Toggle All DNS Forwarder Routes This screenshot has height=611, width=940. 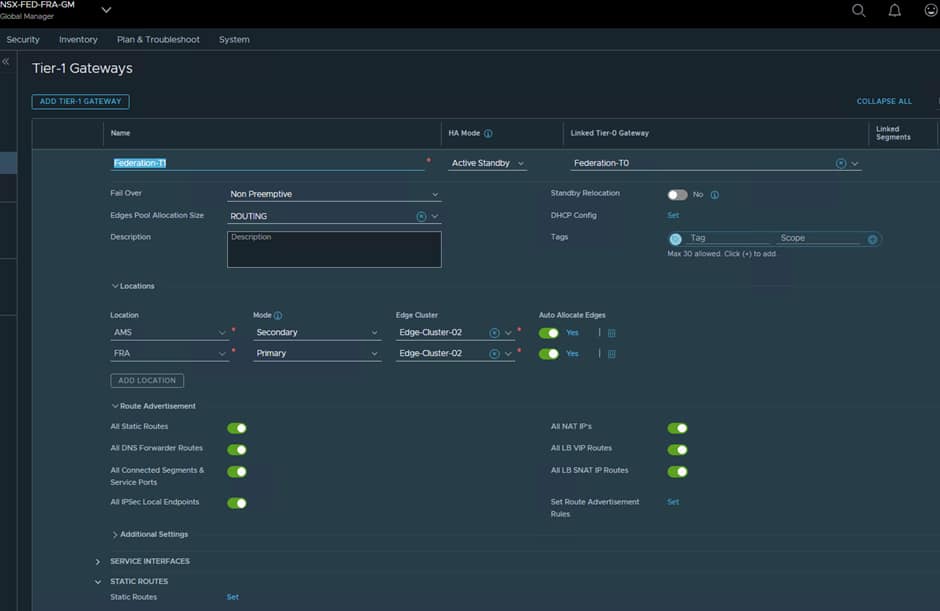[x=237, y=449]
